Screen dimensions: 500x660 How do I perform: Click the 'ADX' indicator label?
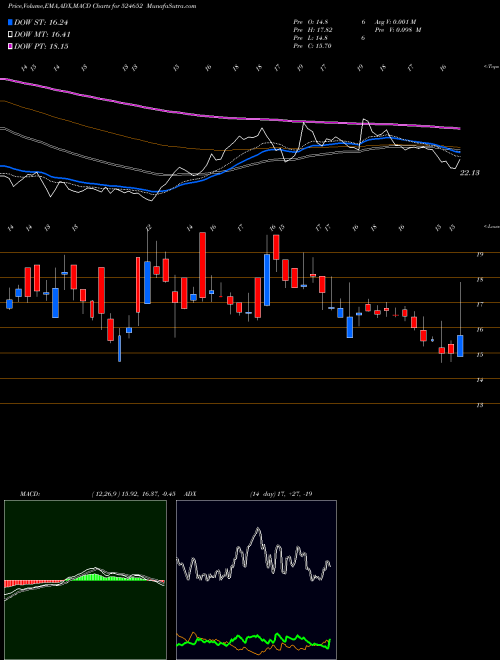[190, 494]
